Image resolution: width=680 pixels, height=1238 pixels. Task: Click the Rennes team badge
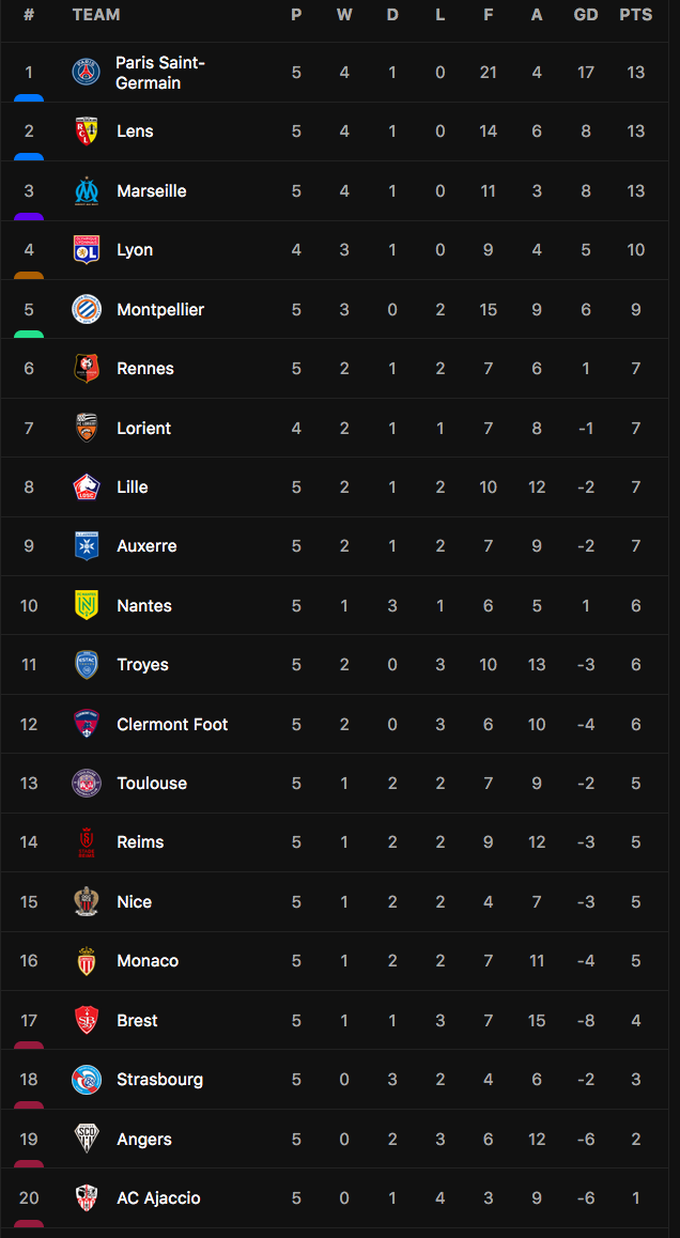pyautogui.click(x=87, y=368)
